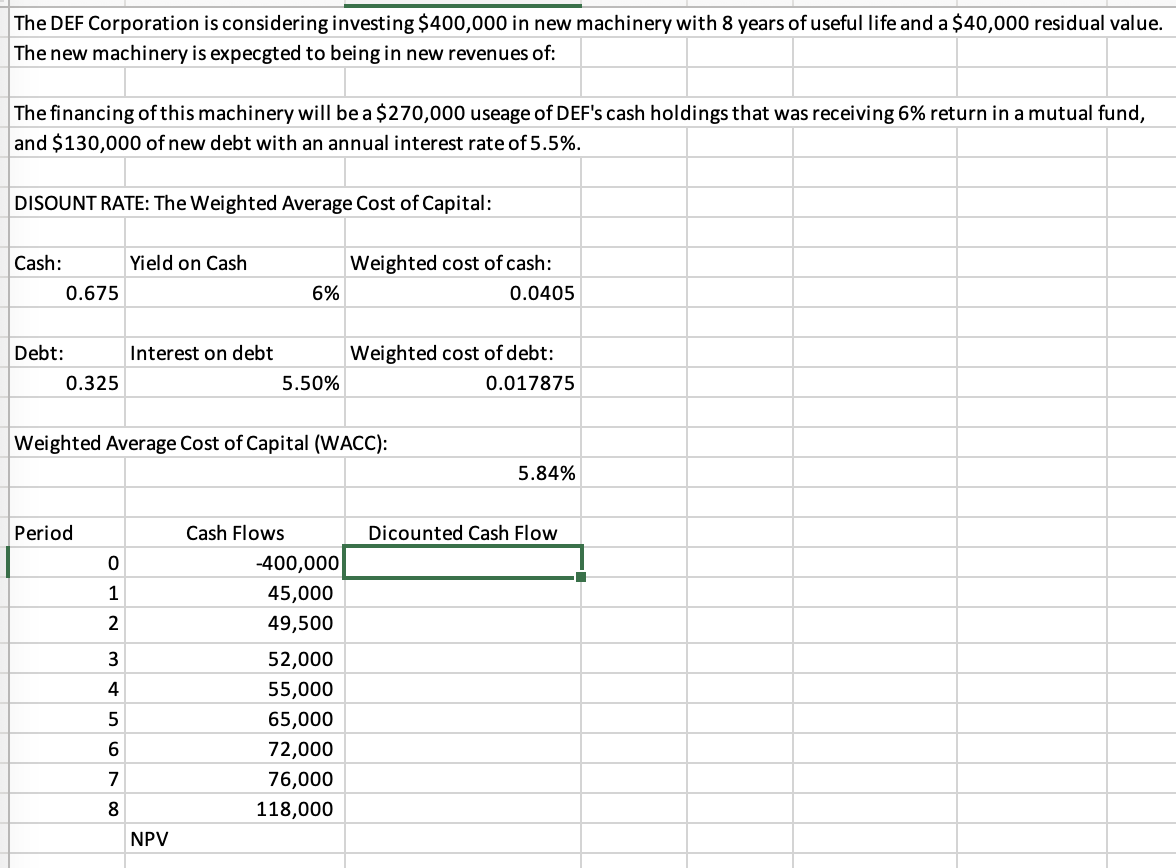Viewport: 1176px width, 868px height.
Task: Click the Interest on debt label
Action: [x=201, y=353]
